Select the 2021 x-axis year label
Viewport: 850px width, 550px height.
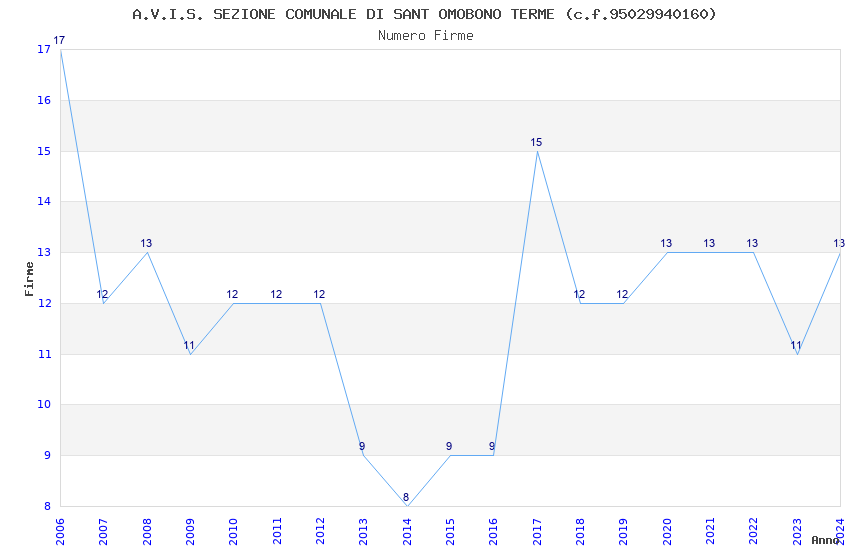[710, 532]
